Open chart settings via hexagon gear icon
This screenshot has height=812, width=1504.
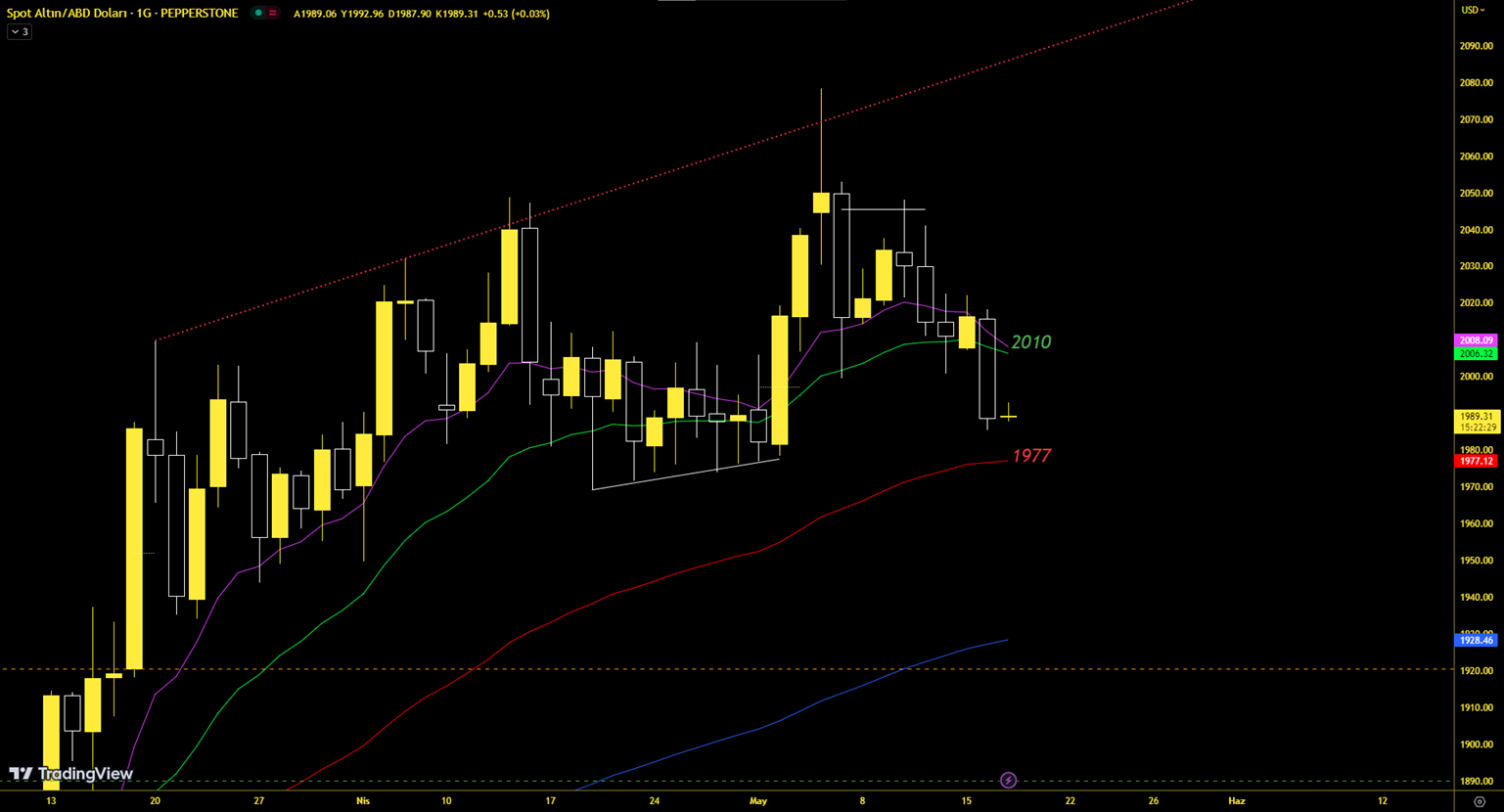[1479, 801]
